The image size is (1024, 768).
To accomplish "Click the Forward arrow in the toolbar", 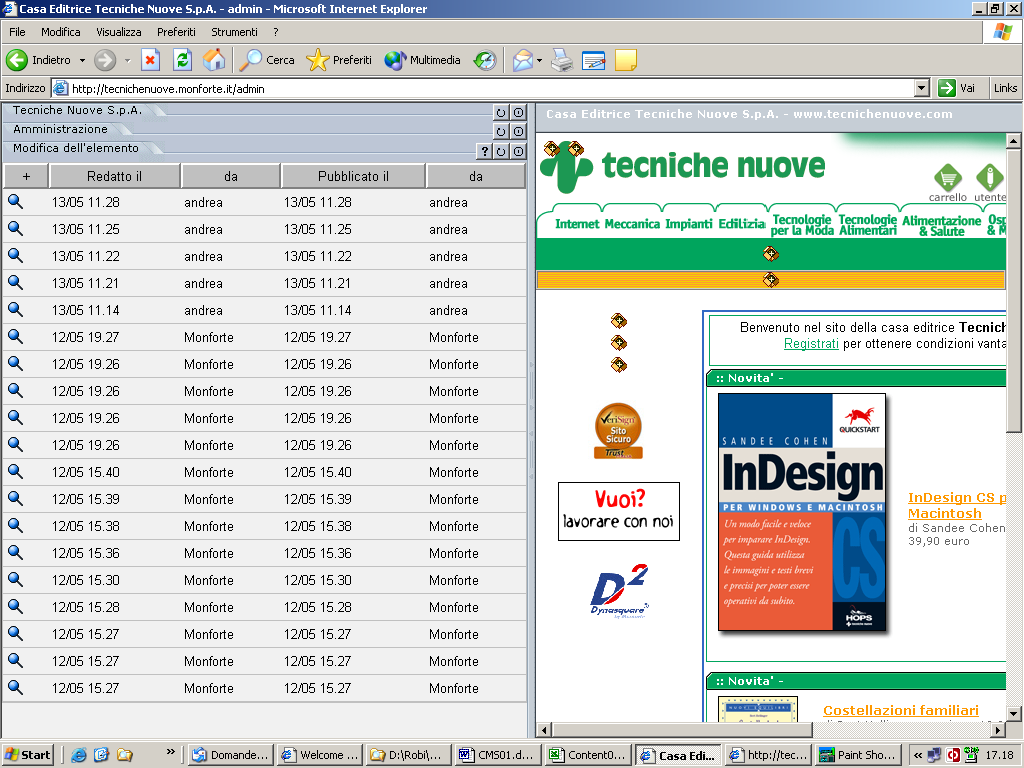I will 104,60.
